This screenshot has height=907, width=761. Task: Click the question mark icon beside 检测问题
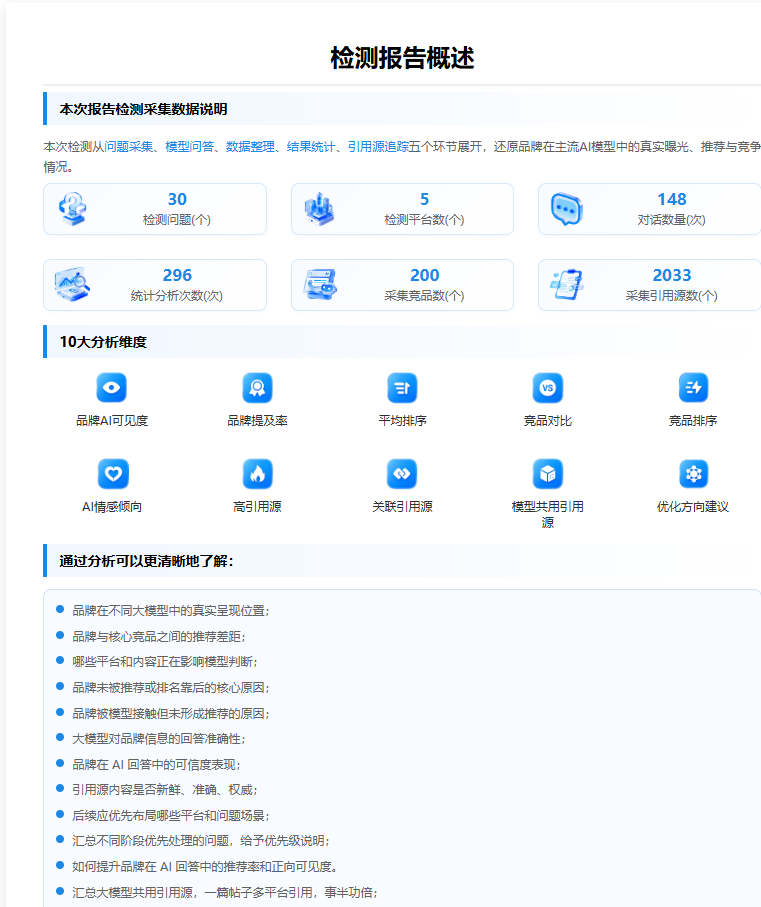click(x=72, y=209)
